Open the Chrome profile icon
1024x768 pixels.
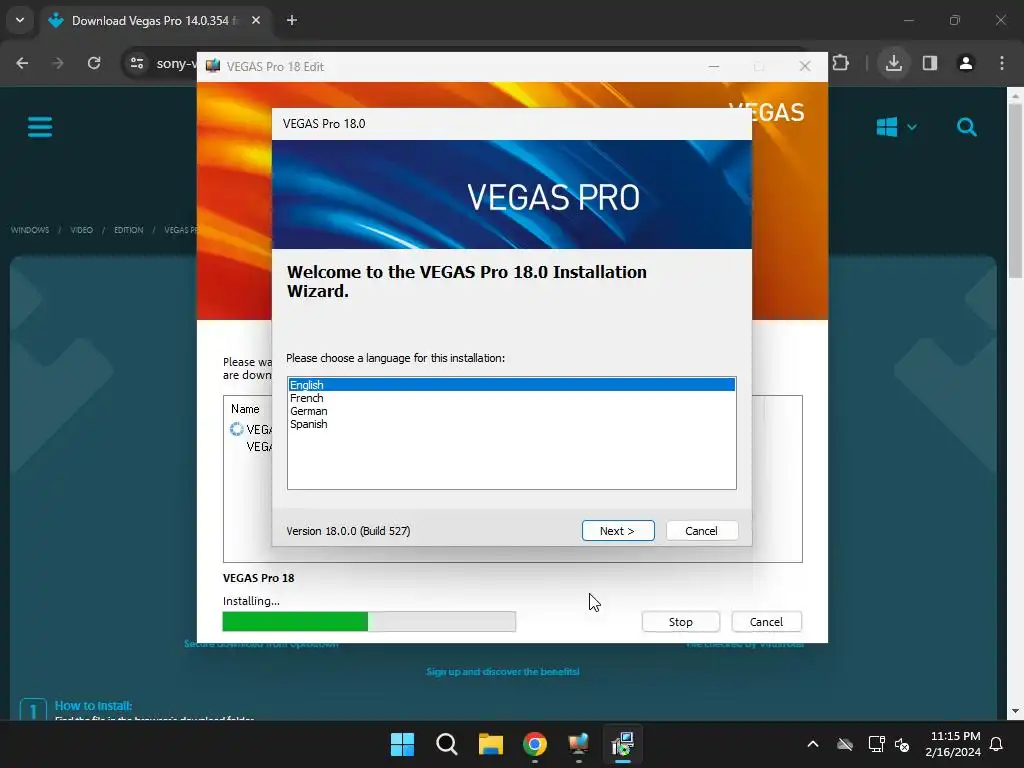click(x=966, y=63)
